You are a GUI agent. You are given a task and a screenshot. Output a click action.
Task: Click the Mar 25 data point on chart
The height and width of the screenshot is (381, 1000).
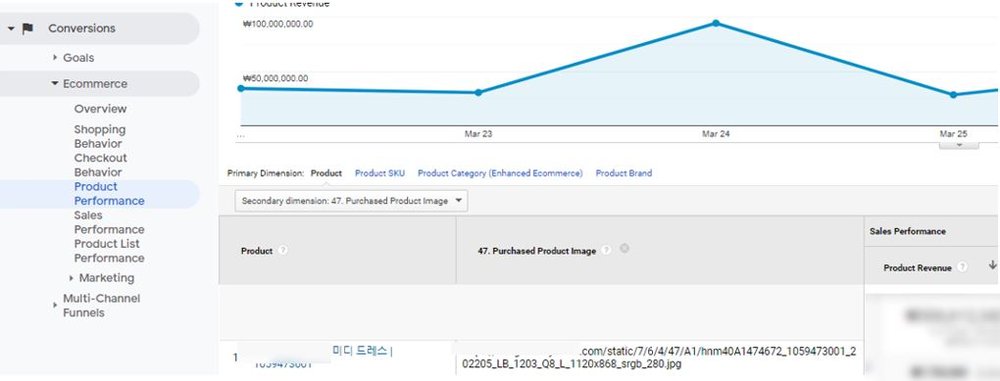click(953, 94)
